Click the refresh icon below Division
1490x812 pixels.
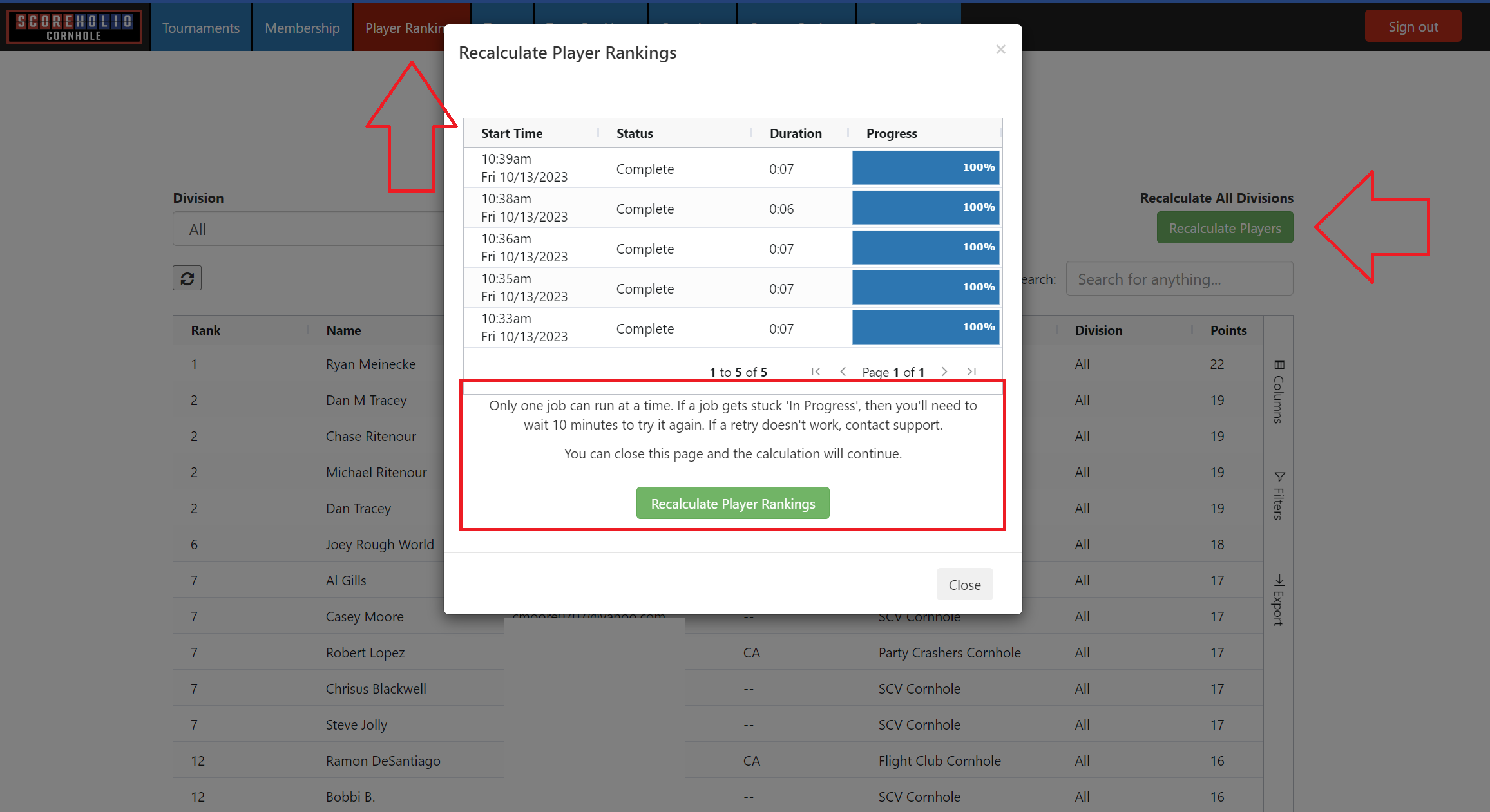(187, 278)
